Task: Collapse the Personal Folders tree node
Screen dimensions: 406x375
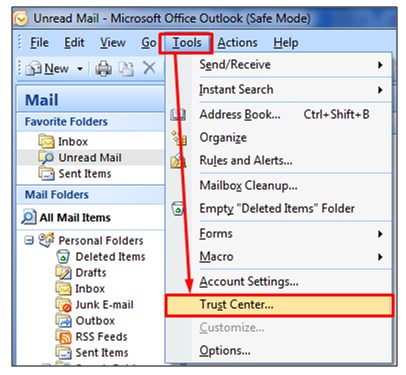Action: (x=29, y=240)
